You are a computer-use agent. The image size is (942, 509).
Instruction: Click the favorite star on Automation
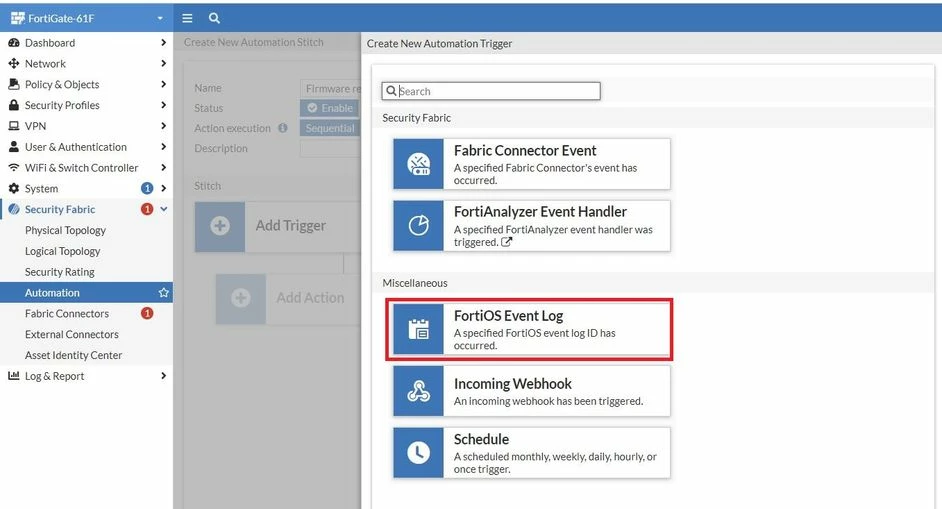(163, 293)
